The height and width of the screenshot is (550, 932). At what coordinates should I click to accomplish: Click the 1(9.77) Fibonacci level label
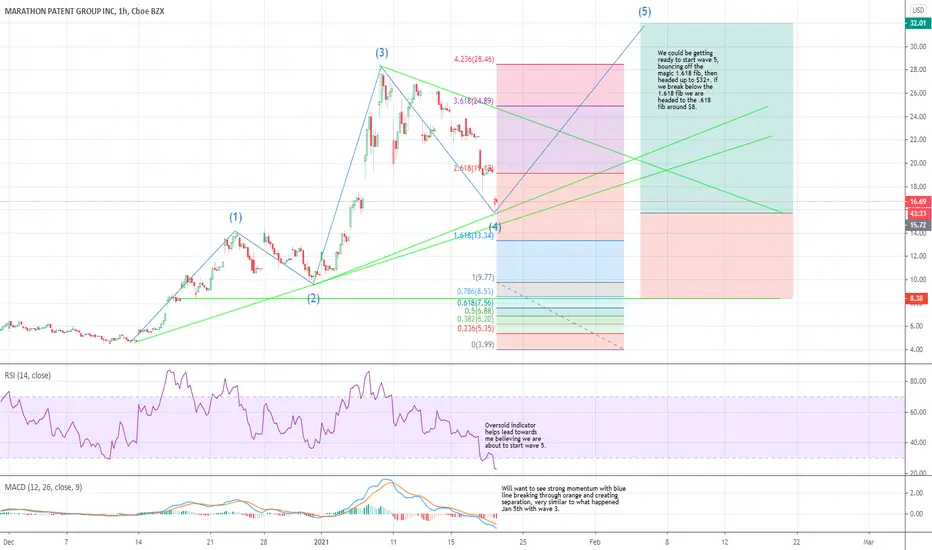483,277
